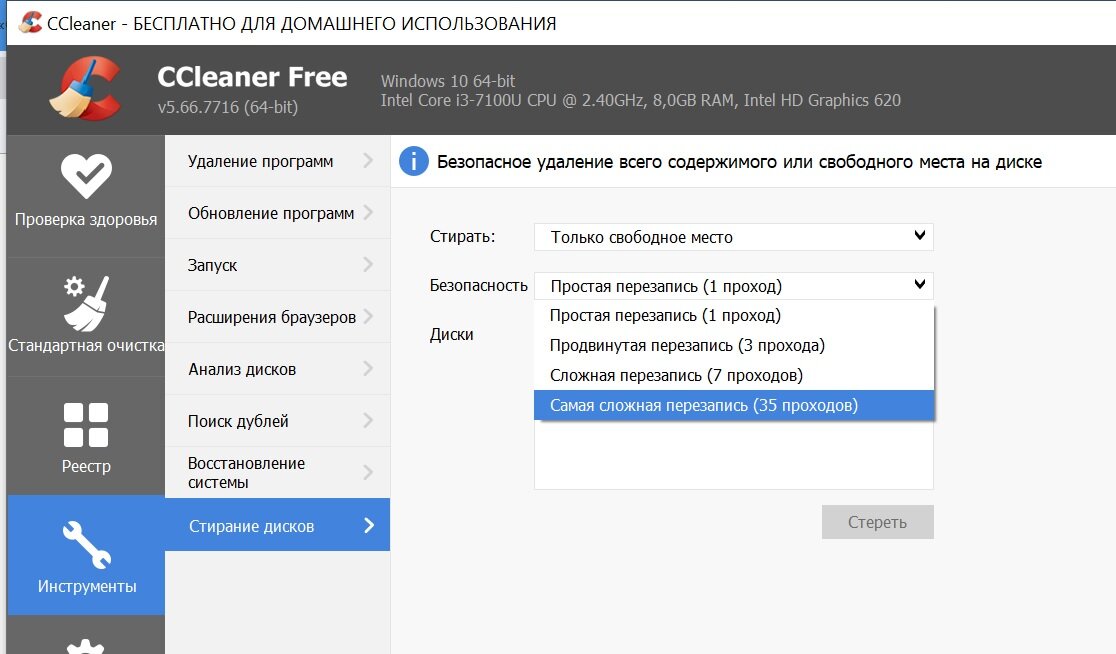Screen dimensions: 1116x654
Task: Open Удаление программ menu item
Action: [x=277, y=162]
